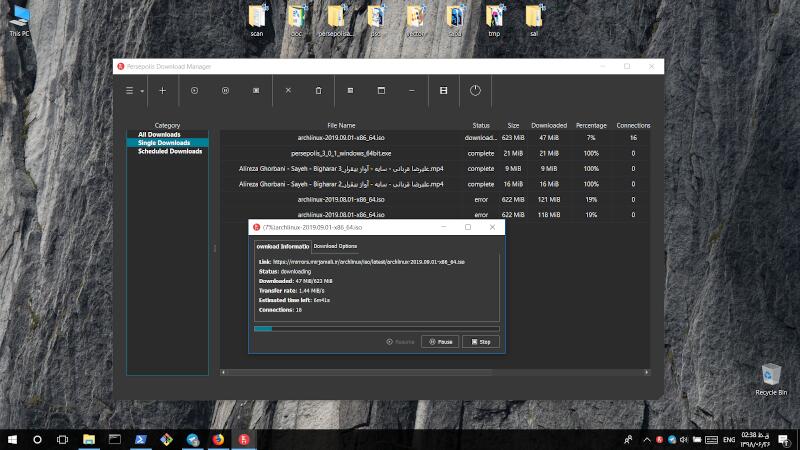
Task: Switch to the Download Options tab
Action: coord(335,246)
